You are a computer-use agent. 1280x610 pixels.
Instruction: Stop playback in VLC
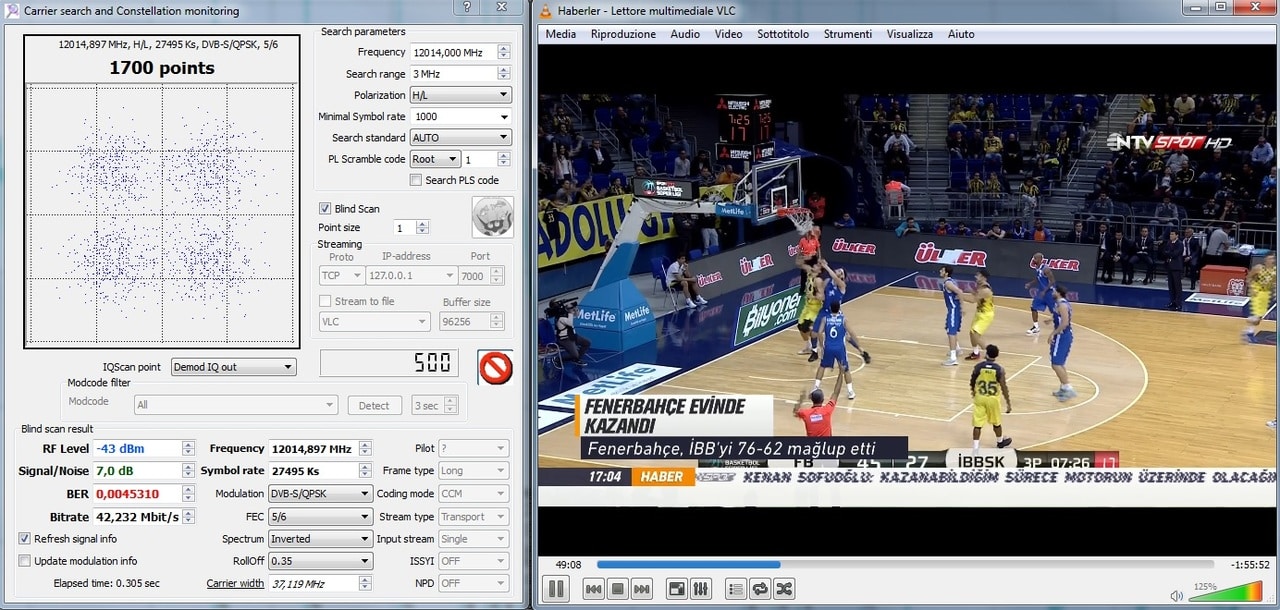(618, 589)
